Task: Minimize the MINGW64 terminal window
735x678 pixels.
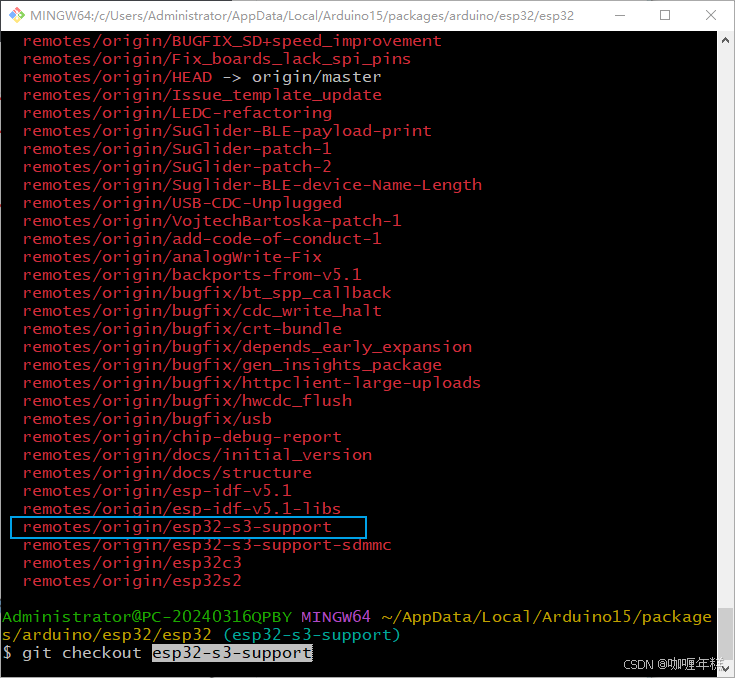Action: (620, 15)
